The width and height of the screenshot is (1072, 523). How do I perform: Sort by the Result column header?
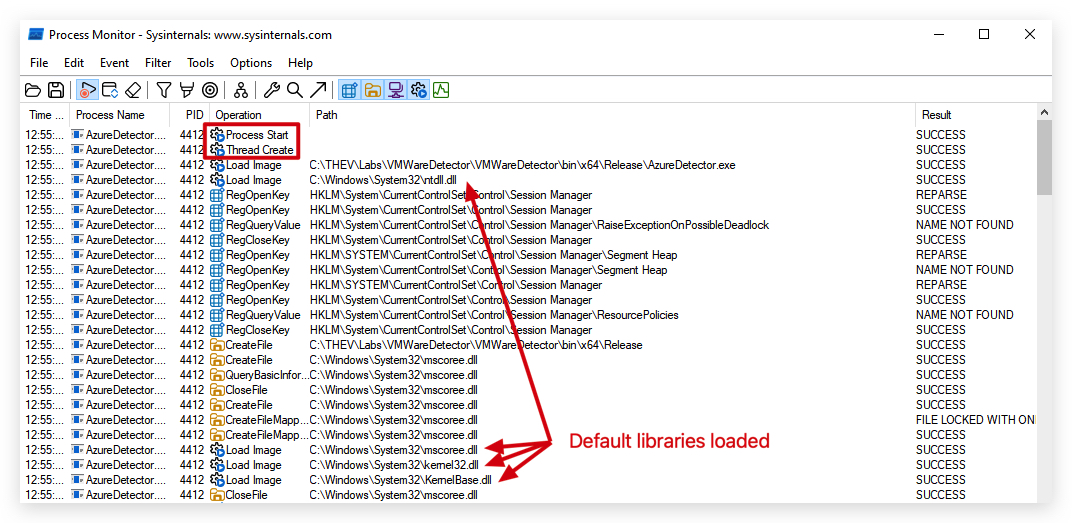click(976, 115)
